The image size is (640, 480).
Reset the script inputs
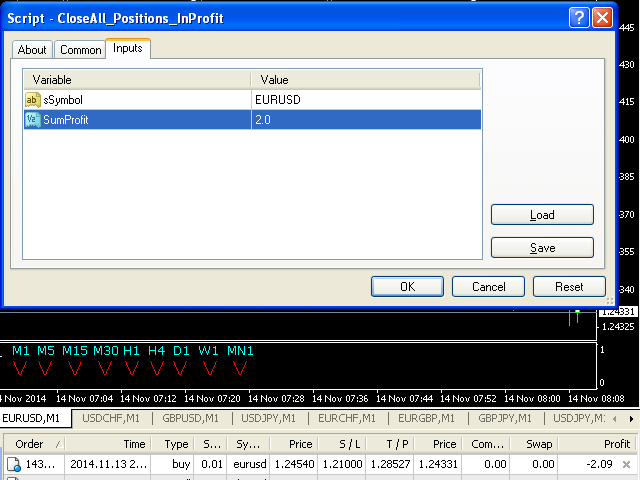[x=569, y=287]
